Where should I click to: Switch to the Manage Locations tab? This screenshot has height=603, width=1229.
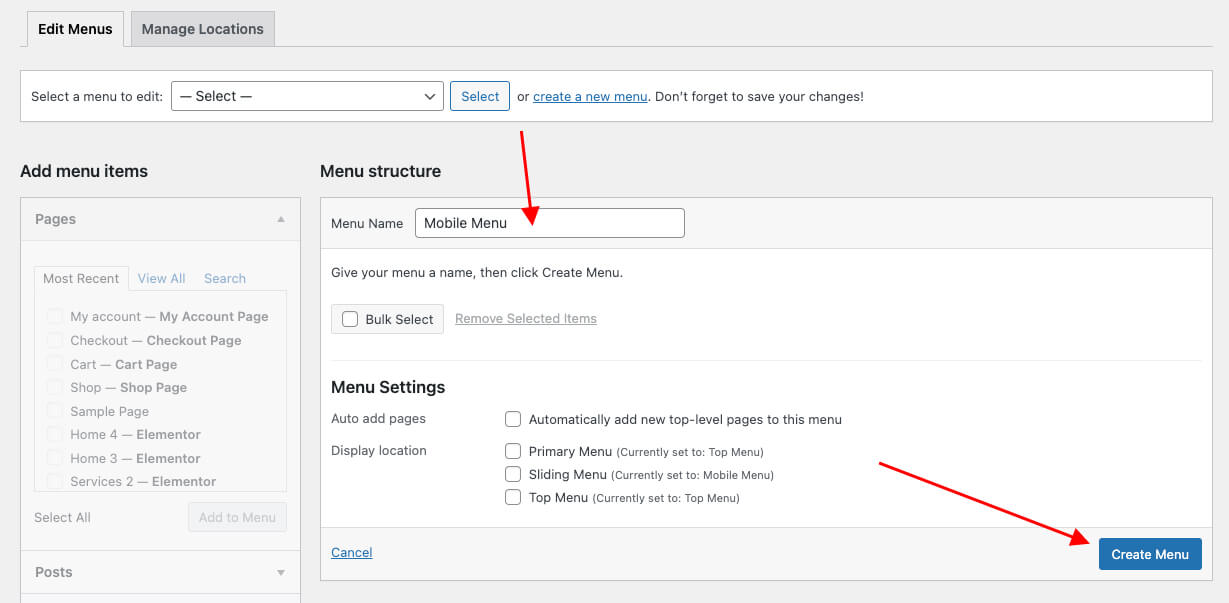coord(202,29)
